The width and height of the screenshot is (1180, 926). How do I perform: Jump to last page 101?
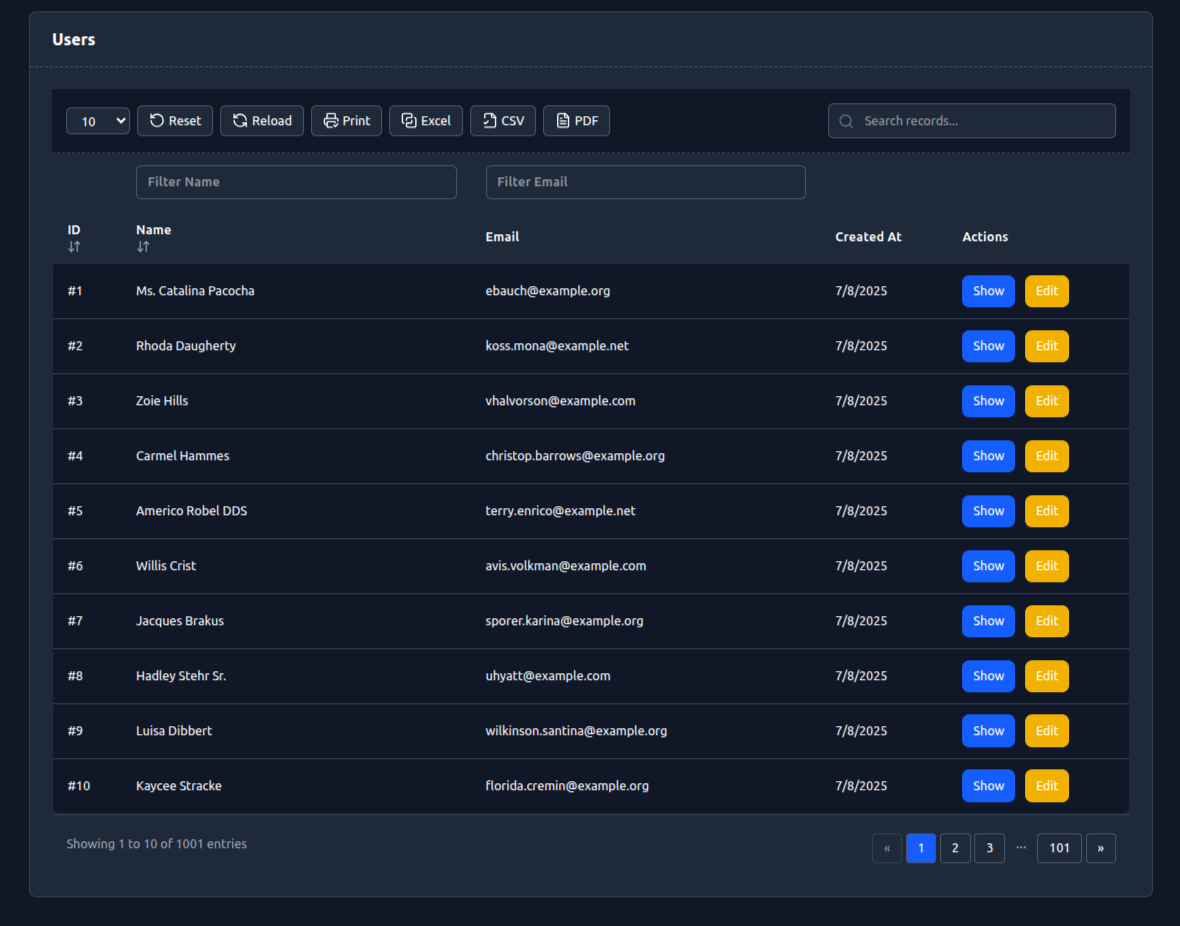[x=1060, y=848]
